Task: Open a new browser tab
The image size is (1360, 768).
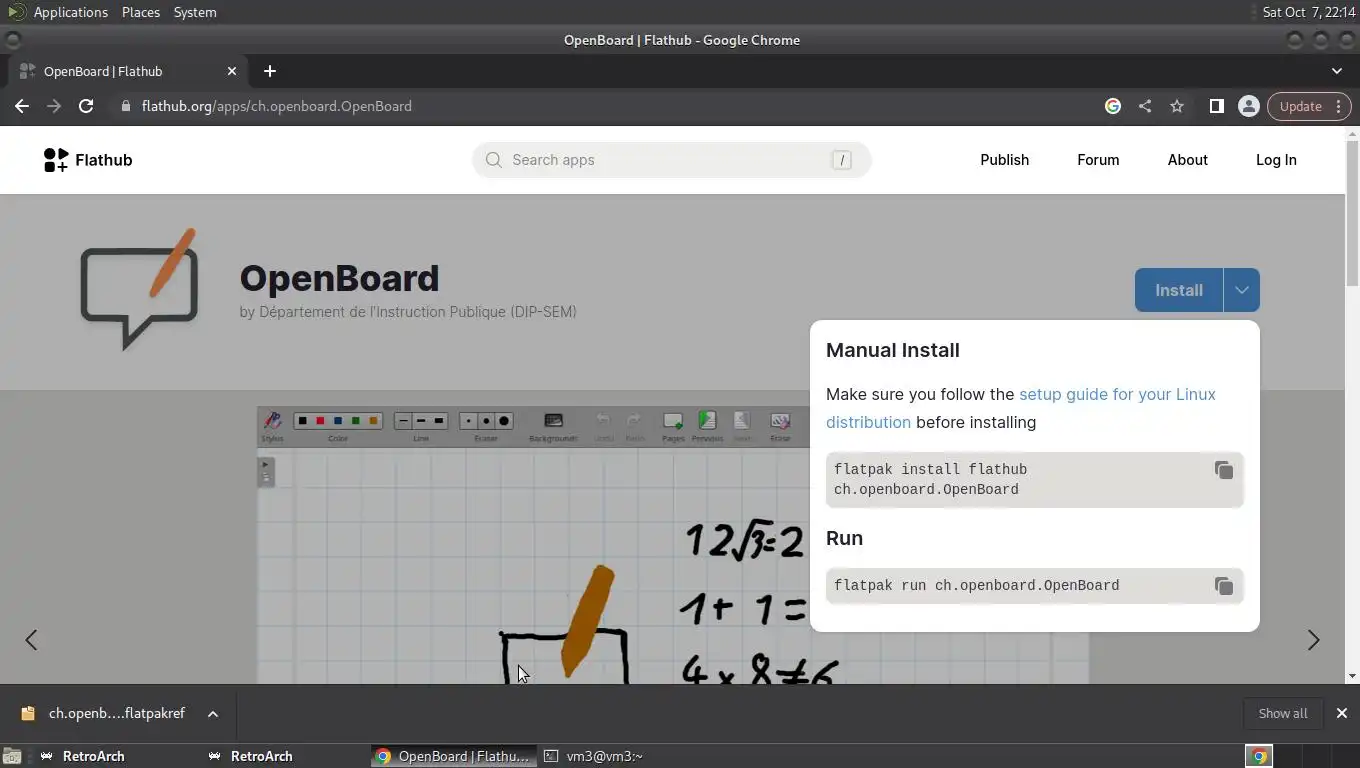Action: [269, 71]
